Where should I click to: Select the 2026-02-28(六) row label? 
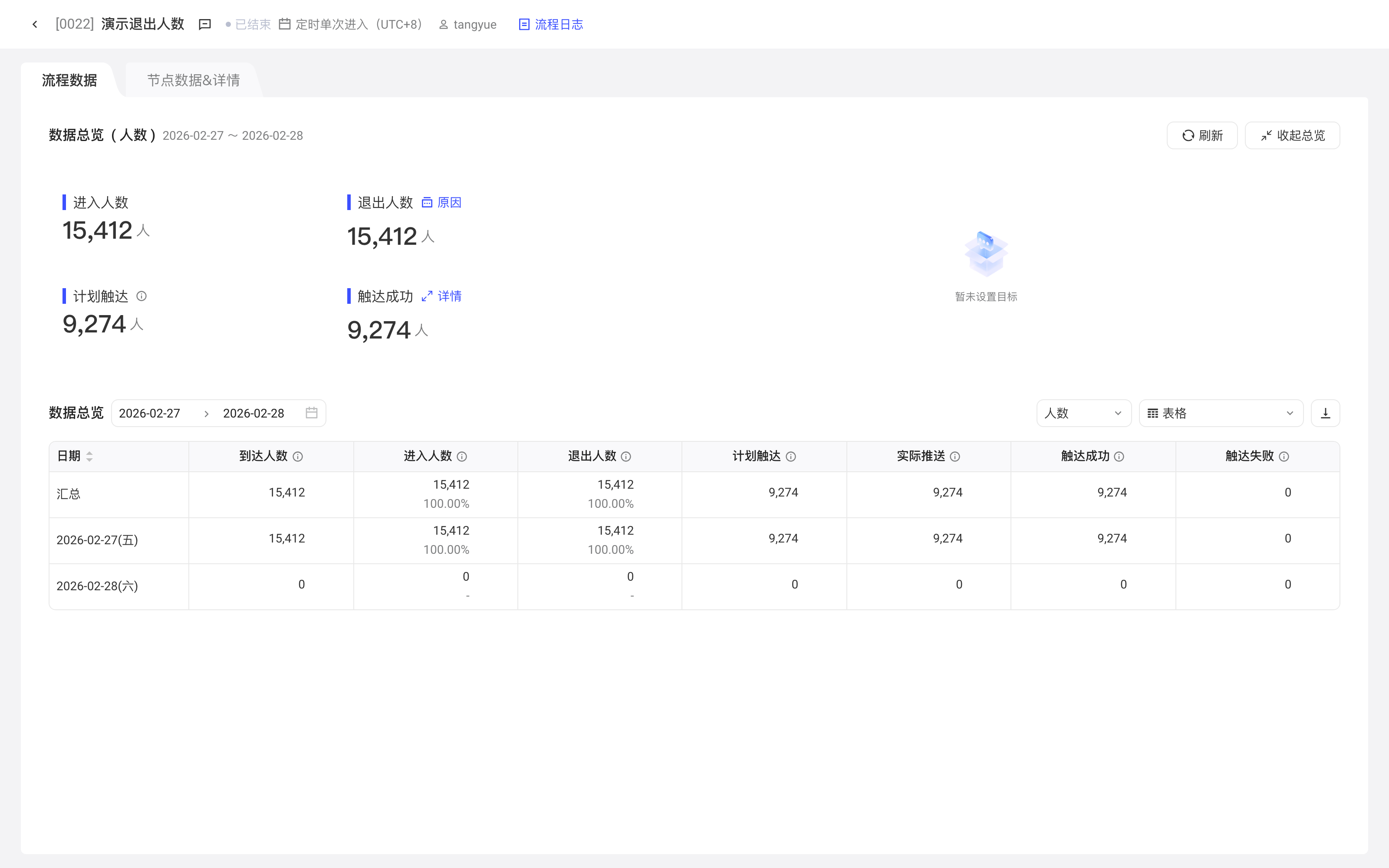[97, 585]
